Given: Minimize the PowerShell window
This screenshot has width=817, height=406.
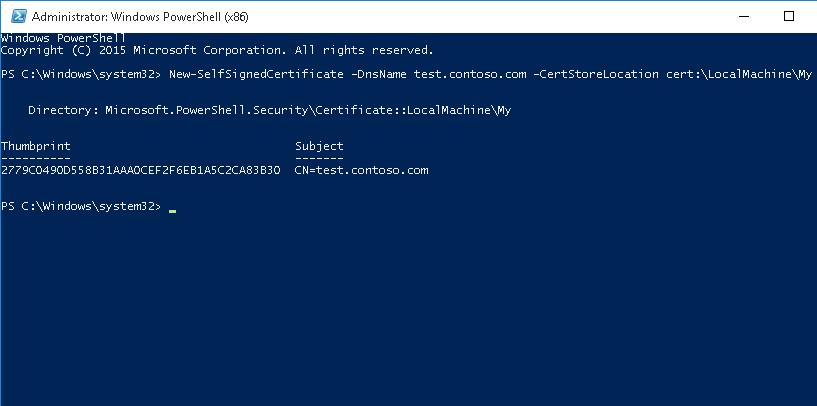Looking at the screenshot, I should 744,16.
